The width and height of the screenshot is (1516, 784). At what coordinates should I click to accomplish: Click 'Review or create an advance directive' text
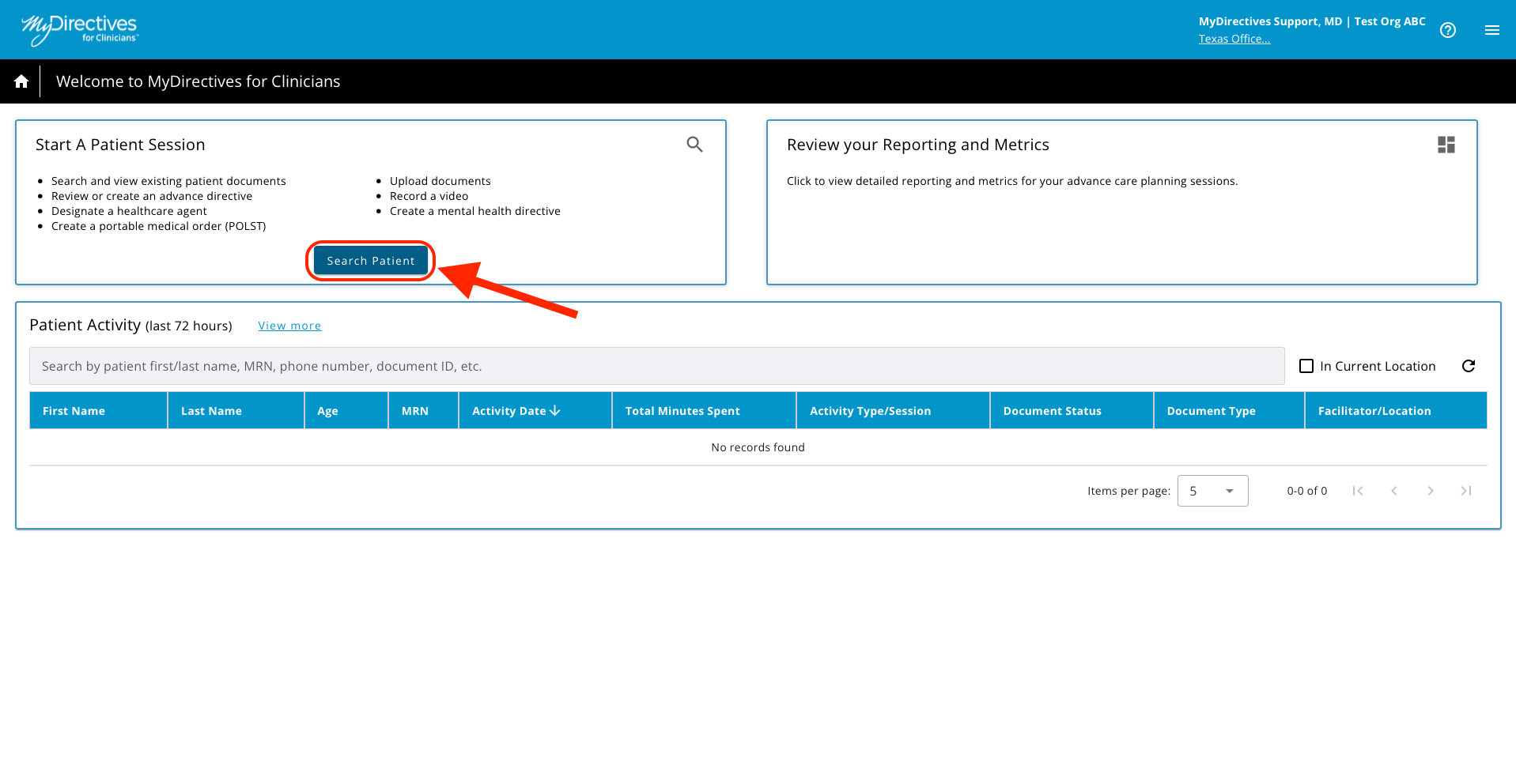pyautogui.click(x=152, y=196)
